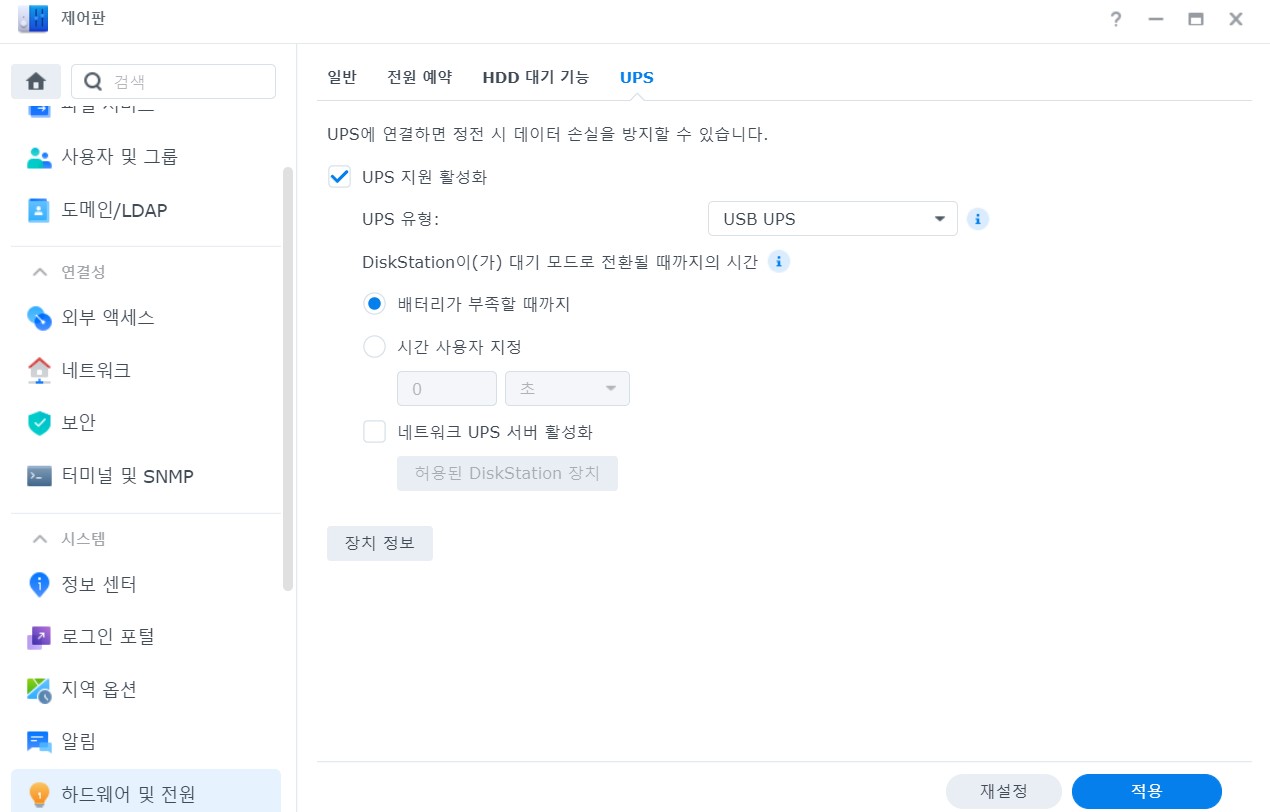1270x812 pixels.
Task: Click the custom time value field
Action: [447, 389]
